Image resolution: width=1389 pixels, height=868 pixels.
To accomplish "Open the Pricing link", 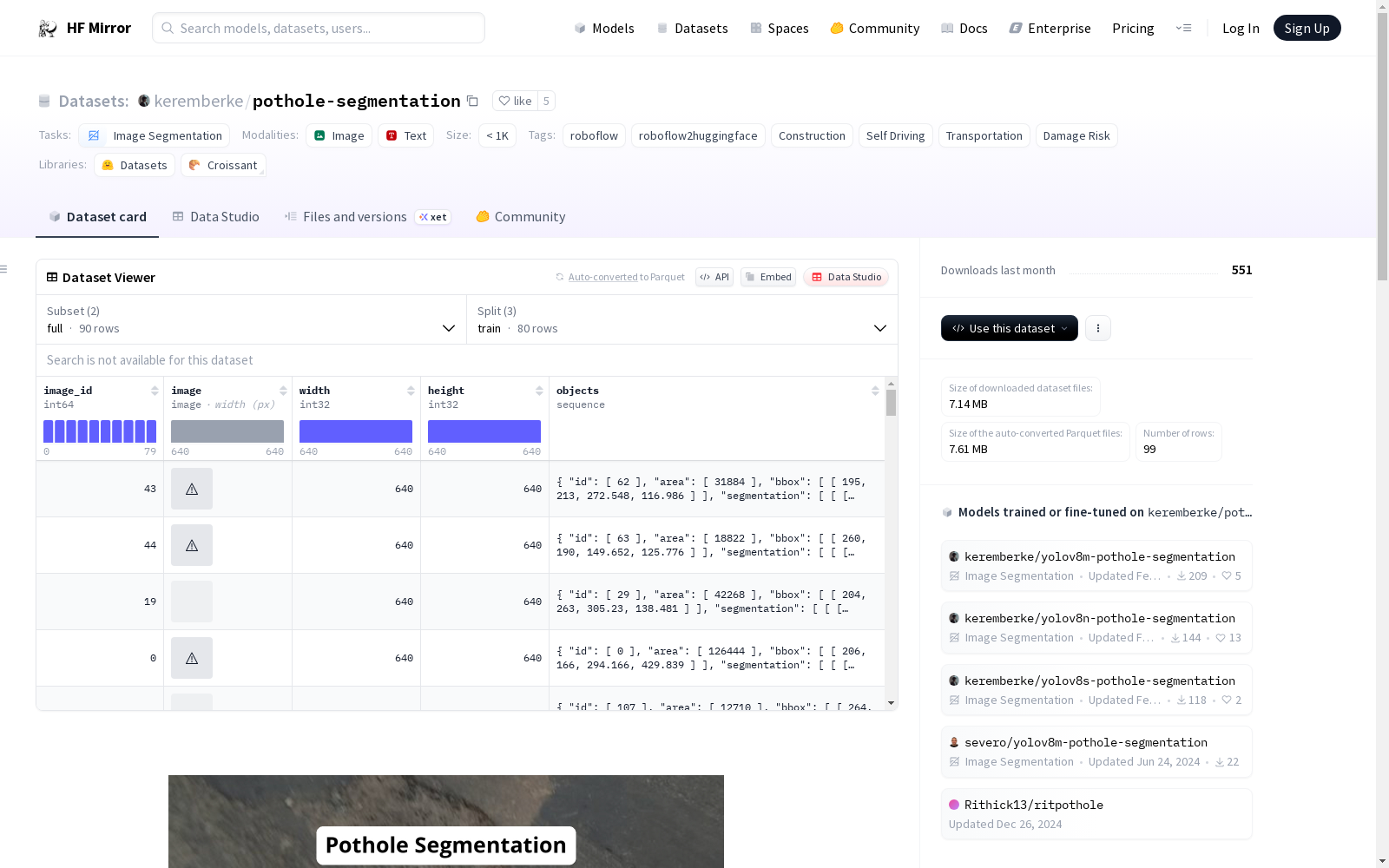I will pos(1133,28).
